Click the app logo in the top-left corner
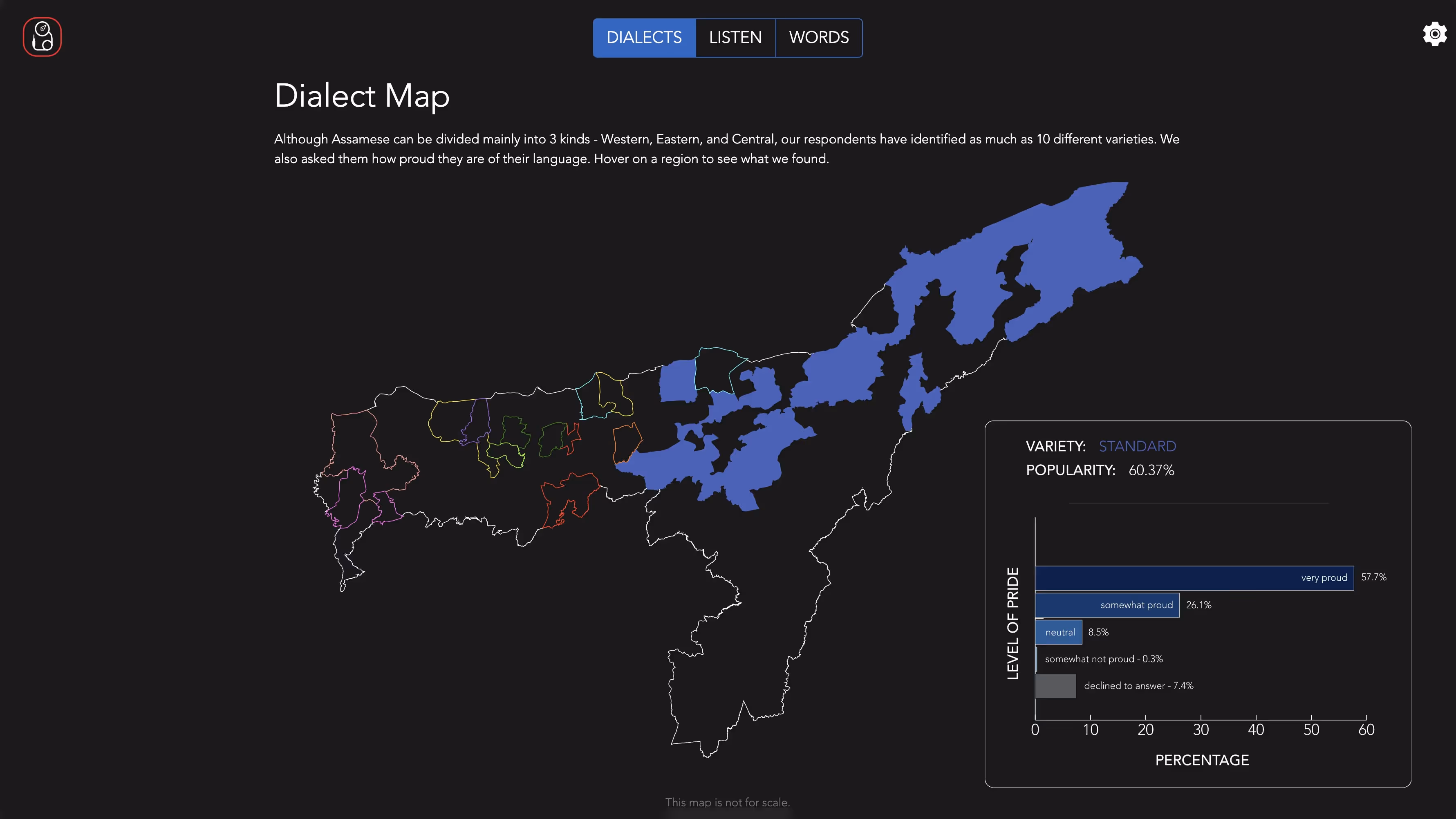1456x819 pixels. pos(43,36)
